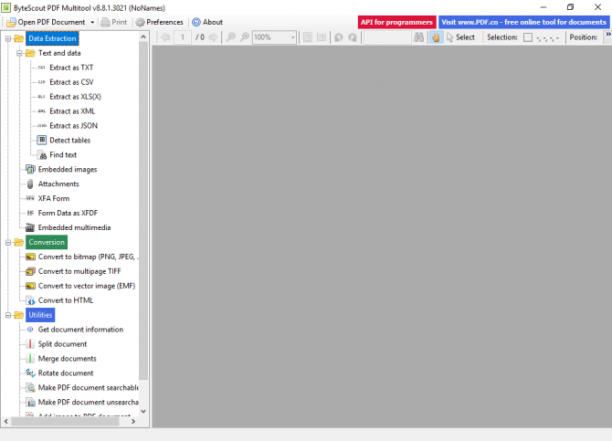Click the Extract as TXT icon

point(41,68)
